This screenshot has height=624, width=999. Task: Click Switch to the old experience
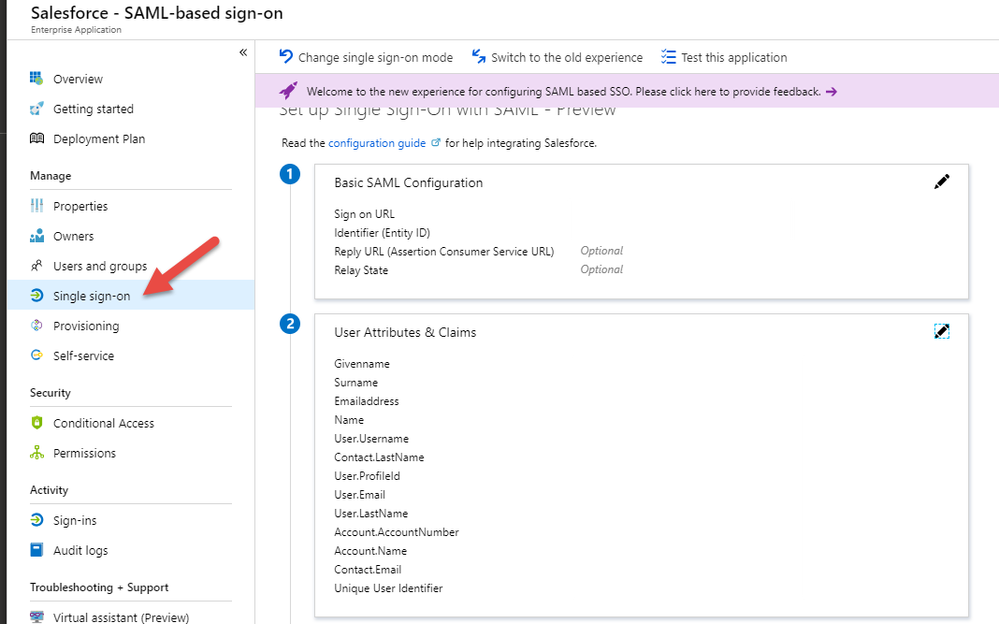(567, 57)
